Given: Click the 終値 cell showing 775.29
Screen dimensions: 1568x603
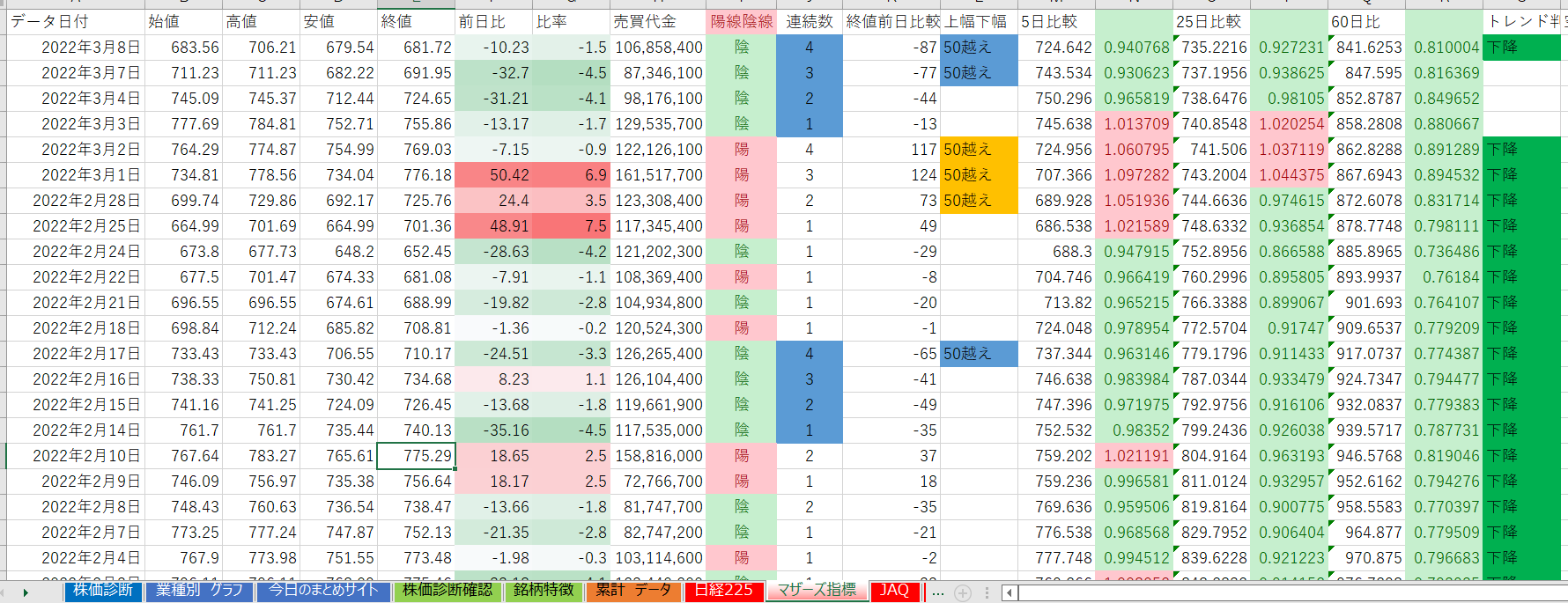Looking at the screenshot, I should coord(416,456).
